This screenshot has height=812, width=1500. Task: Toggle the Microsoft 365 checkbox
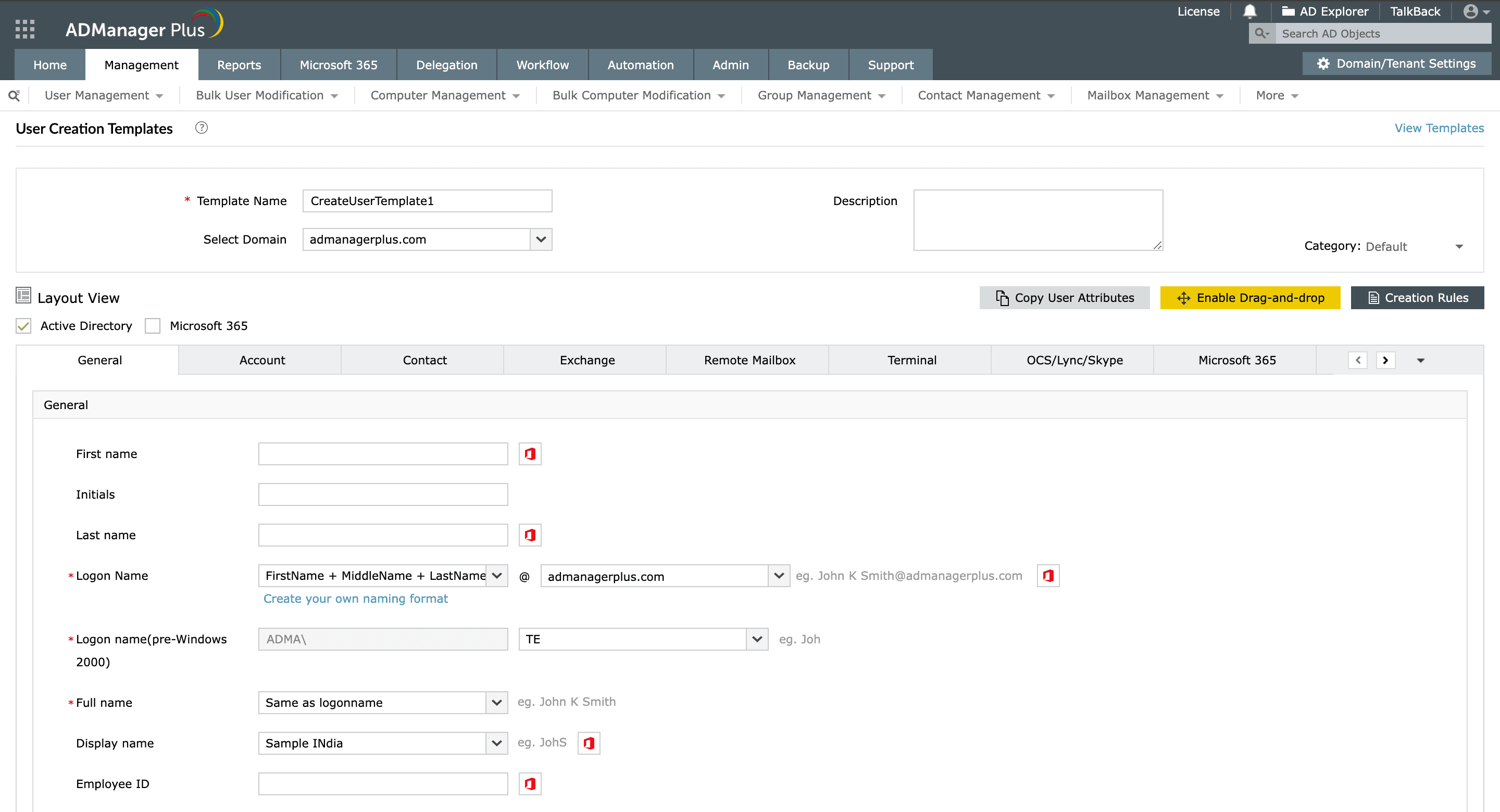[153, 326]
